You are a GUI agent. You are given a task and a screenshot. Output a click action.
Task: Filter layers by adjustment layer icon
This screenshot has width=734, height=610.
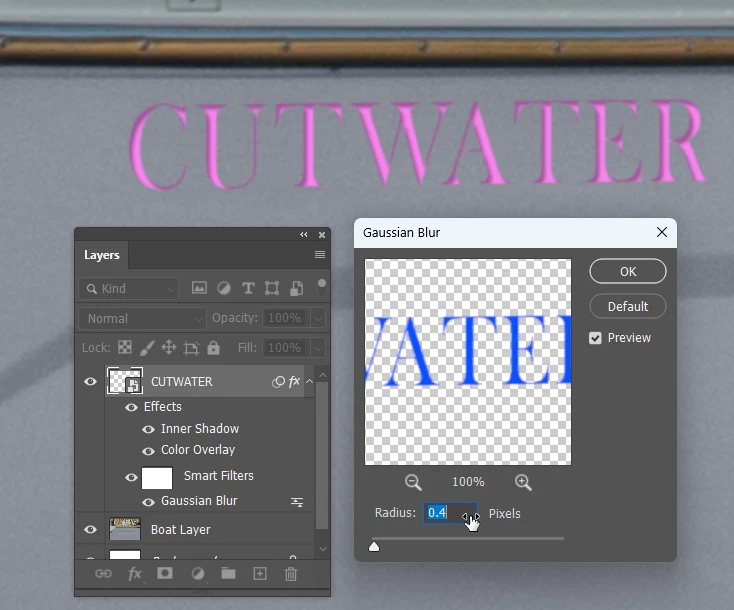[224, 288]
